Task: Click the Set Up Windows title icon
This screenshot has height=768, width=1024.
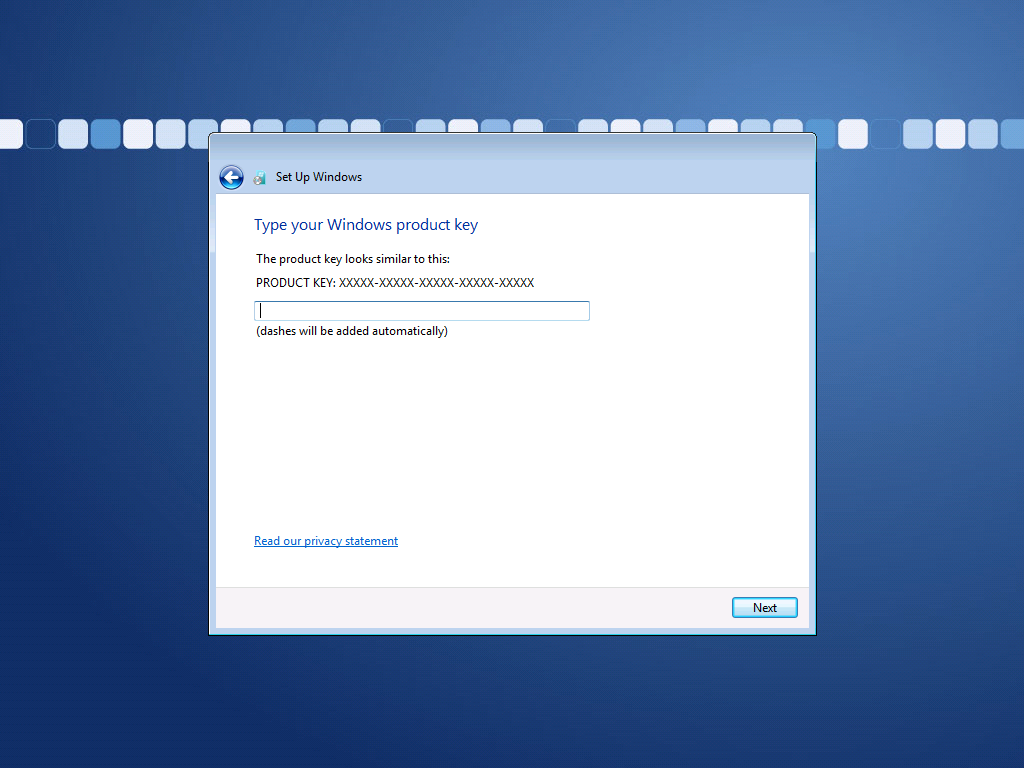Action: point(260,178)
